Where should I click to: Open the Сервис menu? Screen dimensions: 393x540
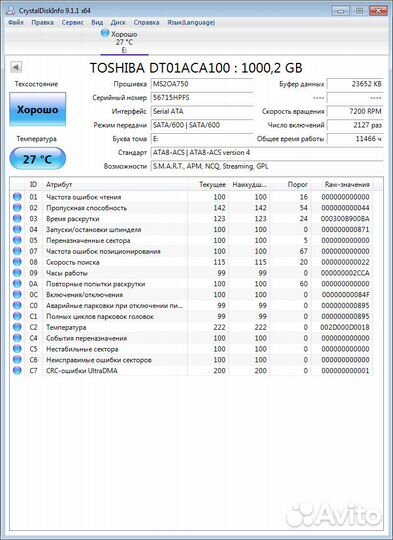pos(73,22)
